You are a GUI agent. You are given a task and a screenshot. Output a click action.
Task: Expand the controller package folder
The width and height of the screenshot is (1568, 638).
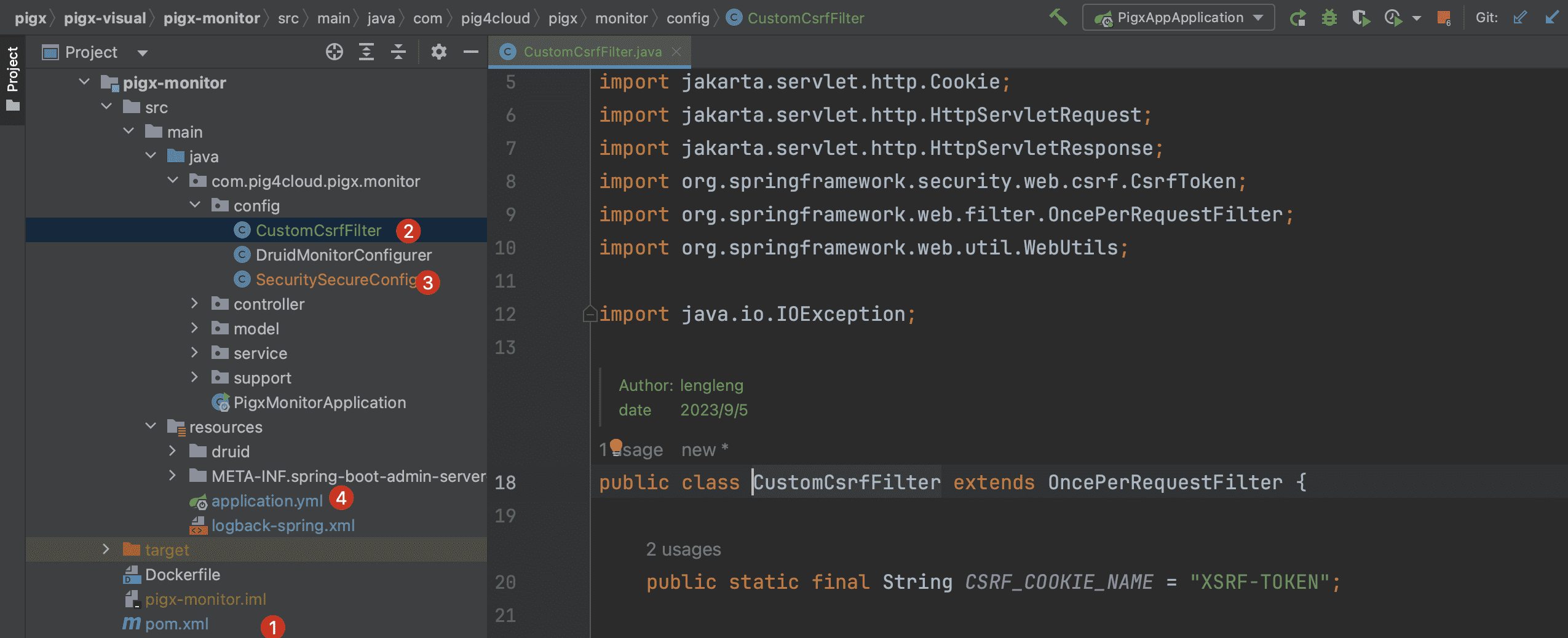point(194,304)
